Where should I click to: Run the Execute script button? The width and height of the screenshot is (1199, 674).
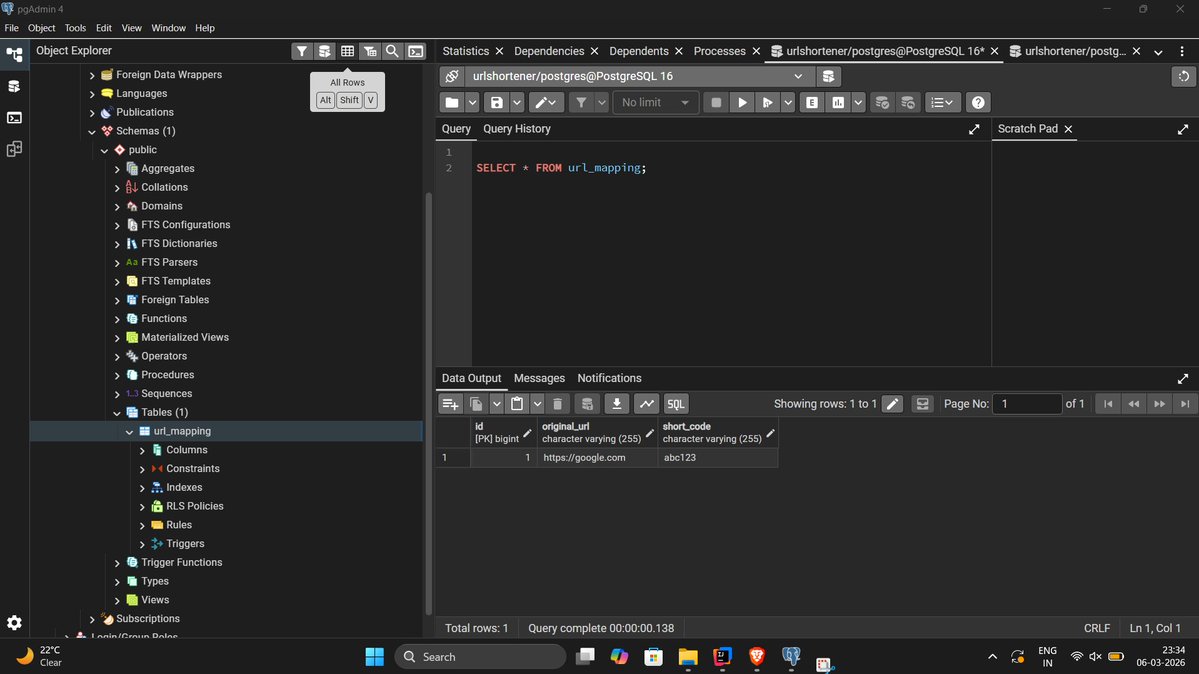tap(768, 103)
